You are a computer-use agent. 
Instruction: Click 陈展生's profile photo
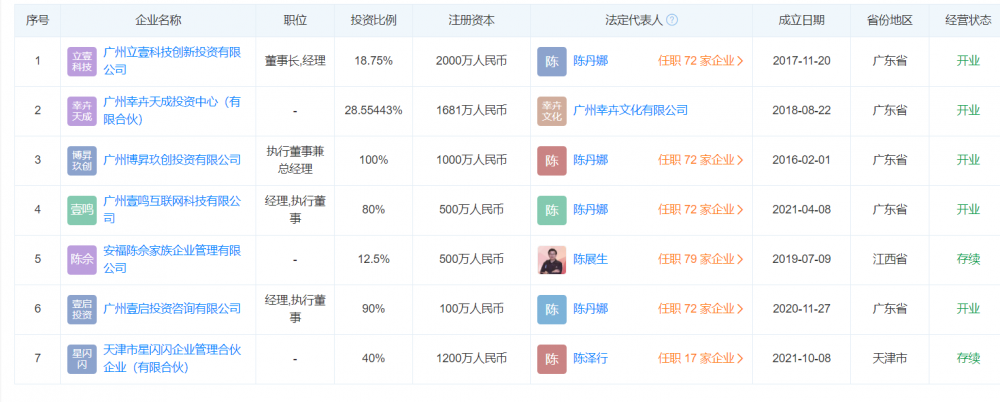click(552, 260)
